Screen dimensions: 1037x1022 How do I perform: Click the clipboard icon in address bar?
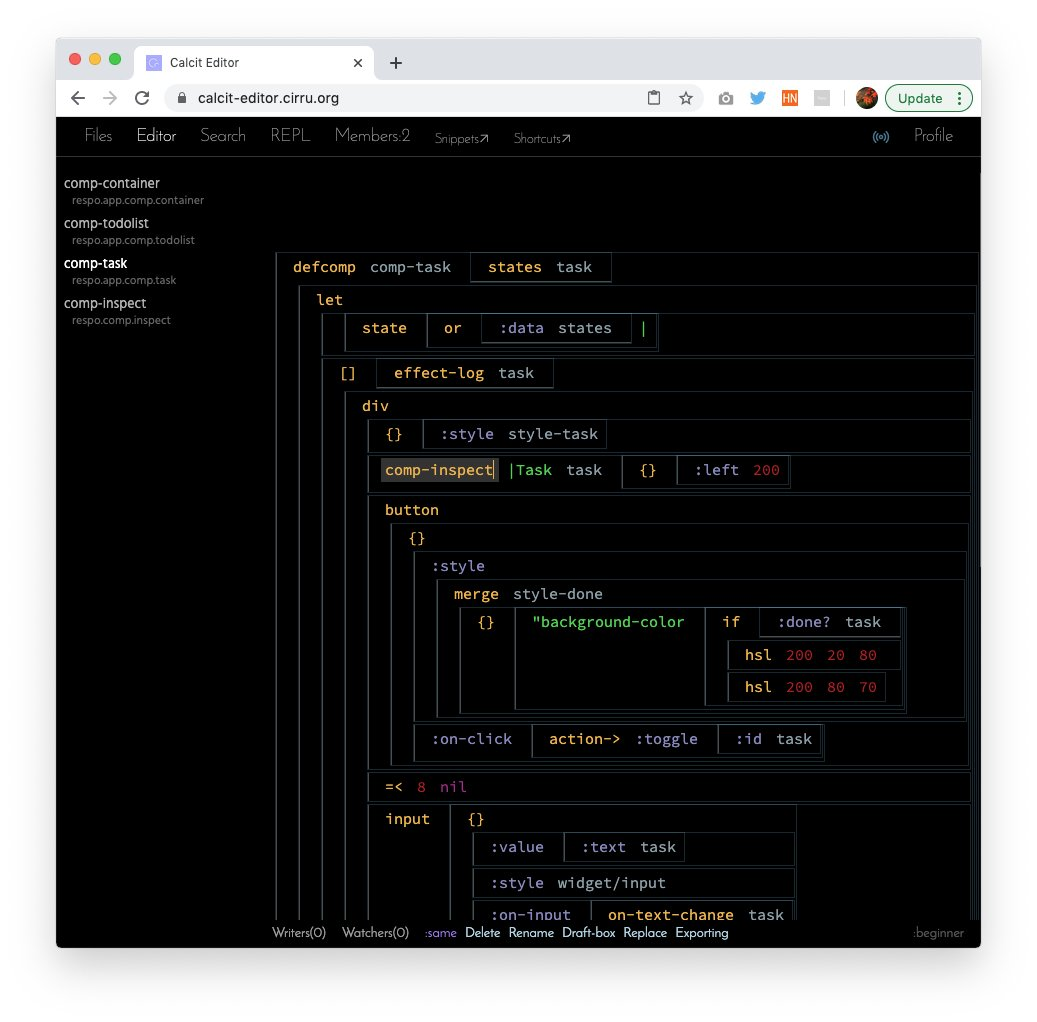click(654, 98)
